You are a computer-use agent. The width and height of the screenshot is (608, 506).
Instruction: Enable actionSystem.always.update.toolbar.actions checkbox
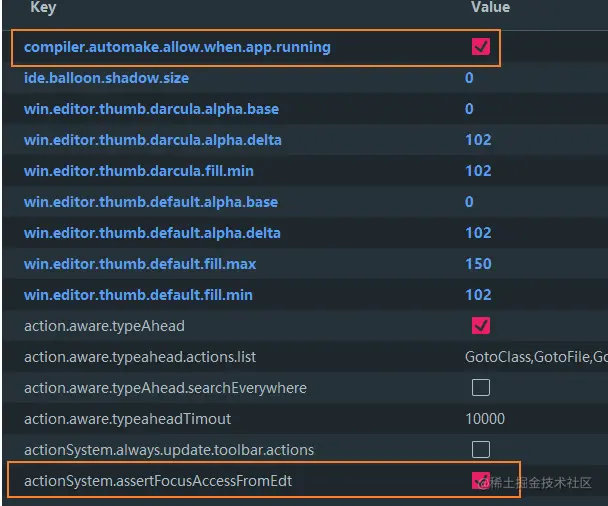click(480, 449)
